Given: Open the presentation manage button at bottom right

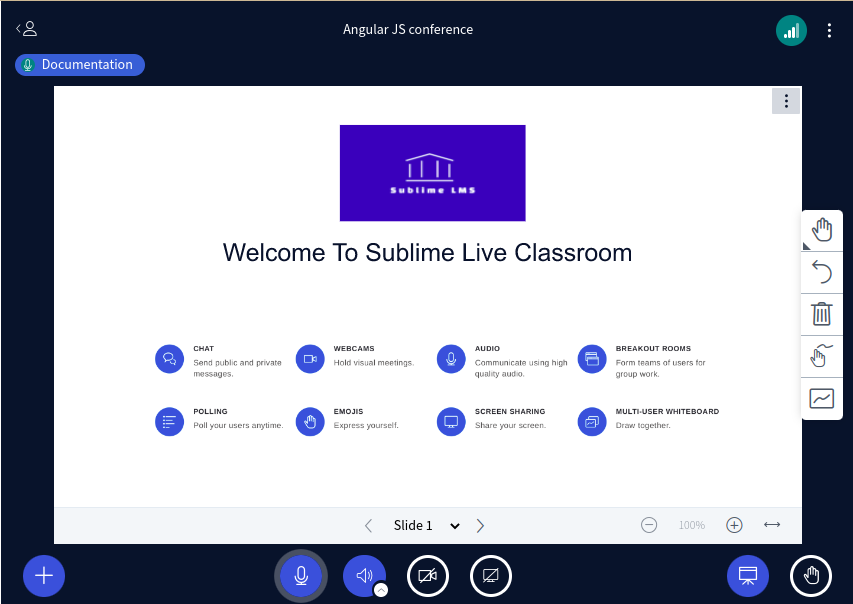Looking at the screenshot, I should [x=747, y=576].
